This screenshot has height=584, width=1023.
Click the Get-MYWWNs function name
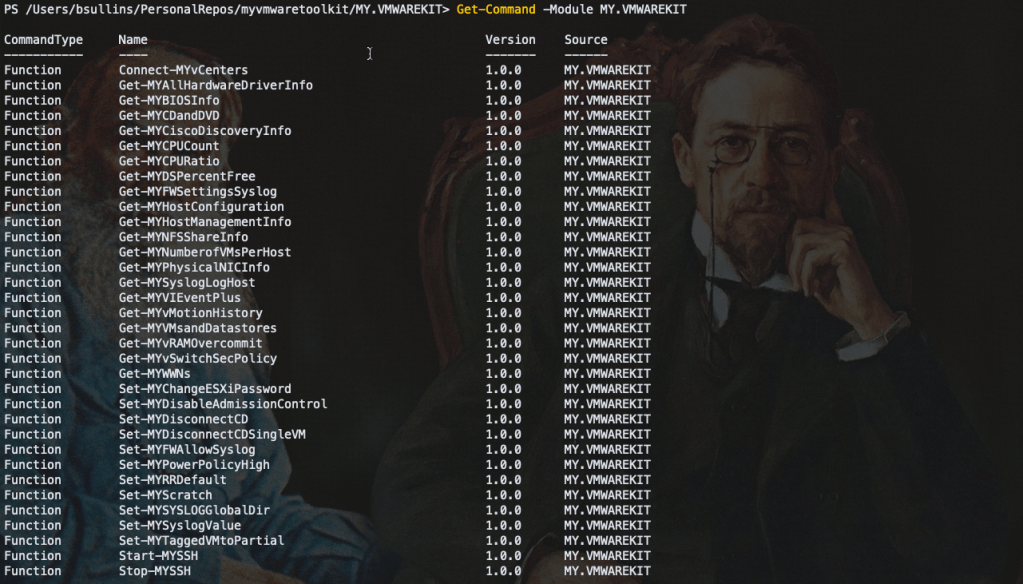pyautogui.click(x=154, y=374)
